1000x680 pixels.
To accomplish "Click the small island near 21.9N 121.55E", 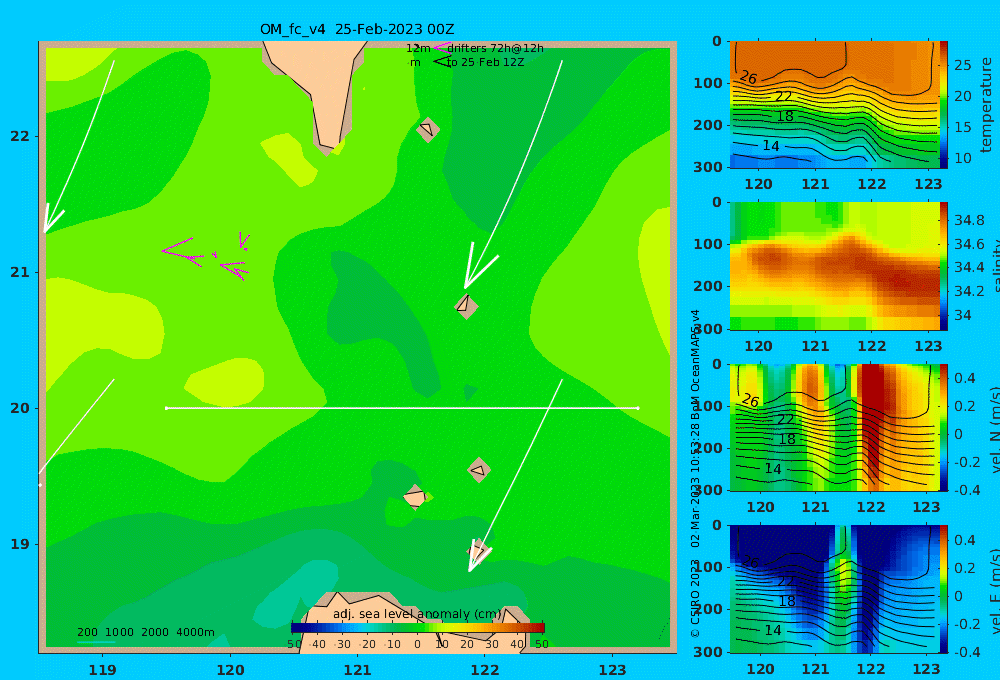I will (427, 129).
